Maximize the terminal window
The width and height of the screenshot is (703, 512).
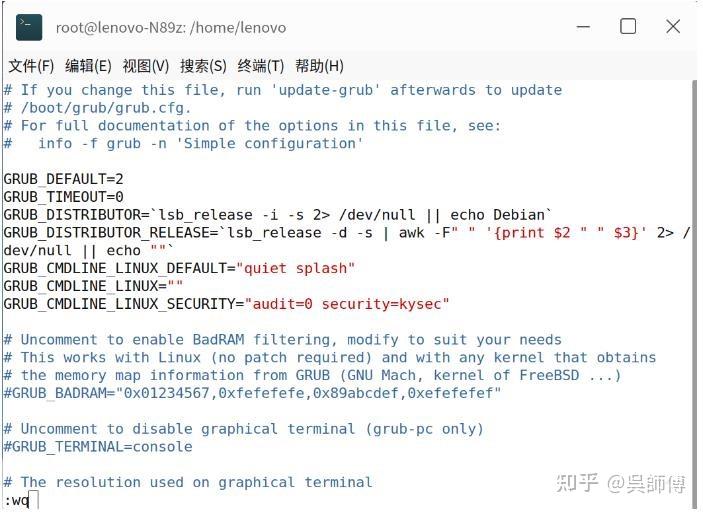[628, 26]
